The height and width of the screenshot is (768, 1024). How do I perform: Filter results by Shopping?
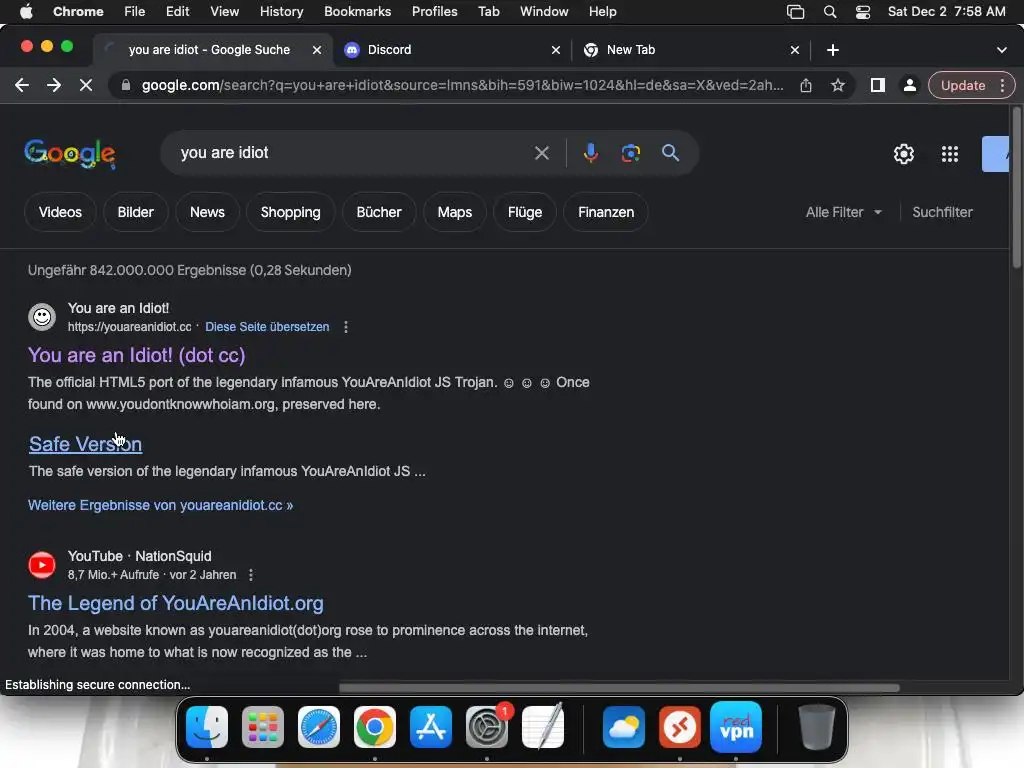click(291, 212)
